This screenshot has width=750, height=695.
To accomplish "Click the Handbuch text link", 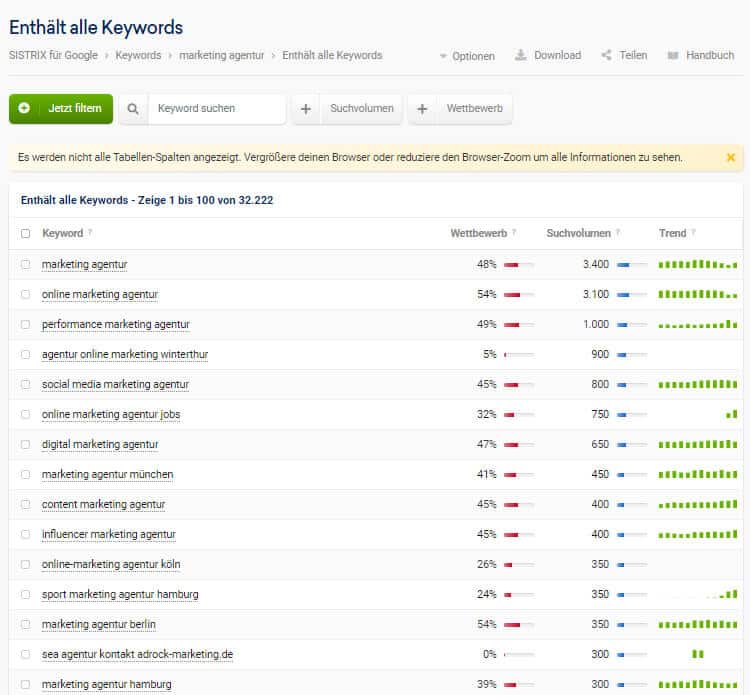I will pos(710,55).
